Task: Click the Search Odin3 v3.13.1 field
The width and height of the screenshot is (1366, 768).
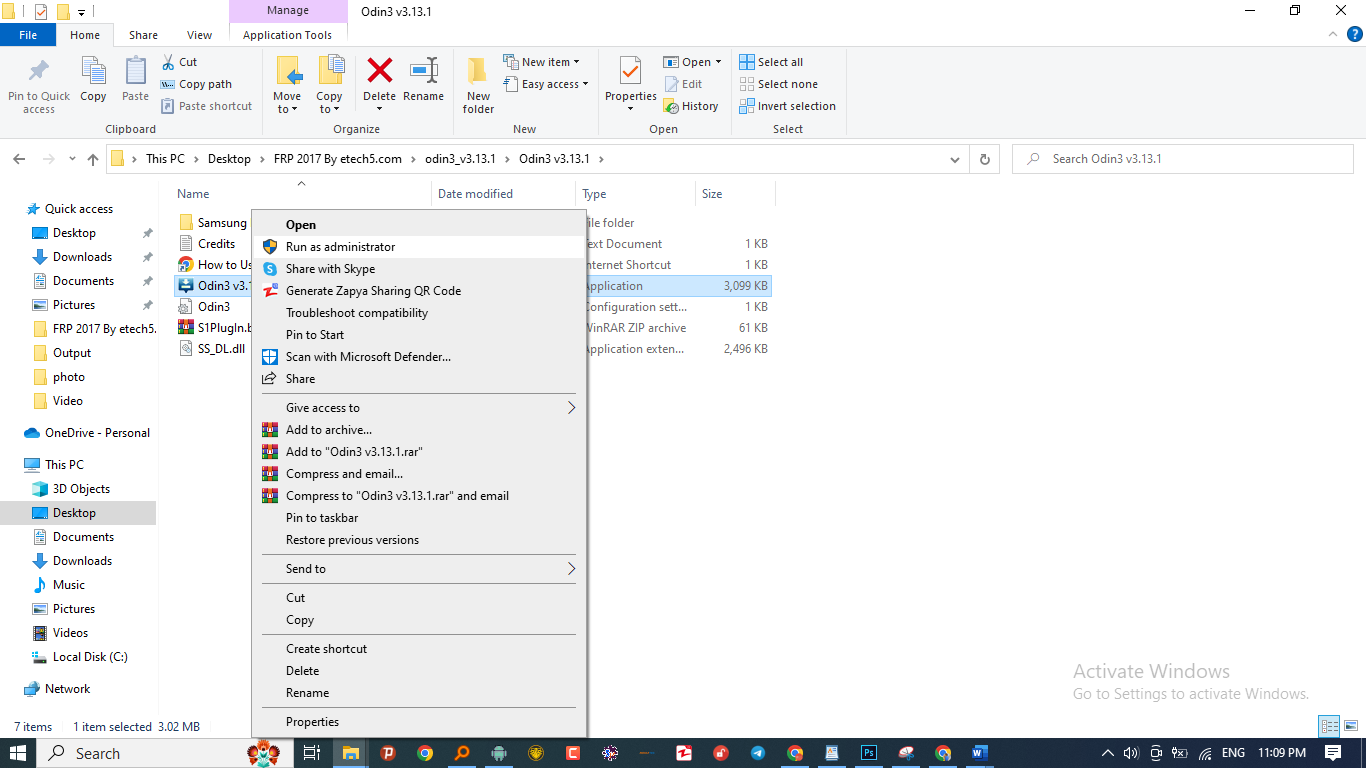Action: point(1183,159)
